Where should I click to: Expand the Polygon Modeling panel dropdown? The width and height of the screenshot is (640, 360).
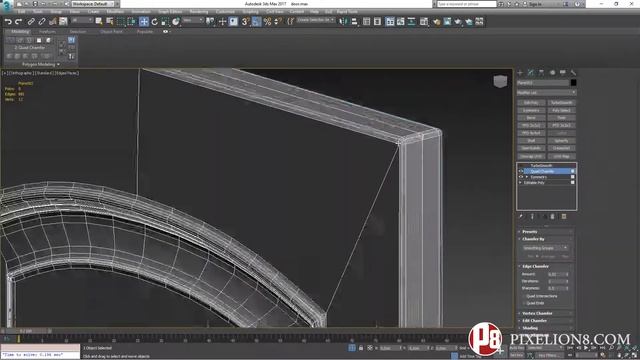click(x=41, y=64)
